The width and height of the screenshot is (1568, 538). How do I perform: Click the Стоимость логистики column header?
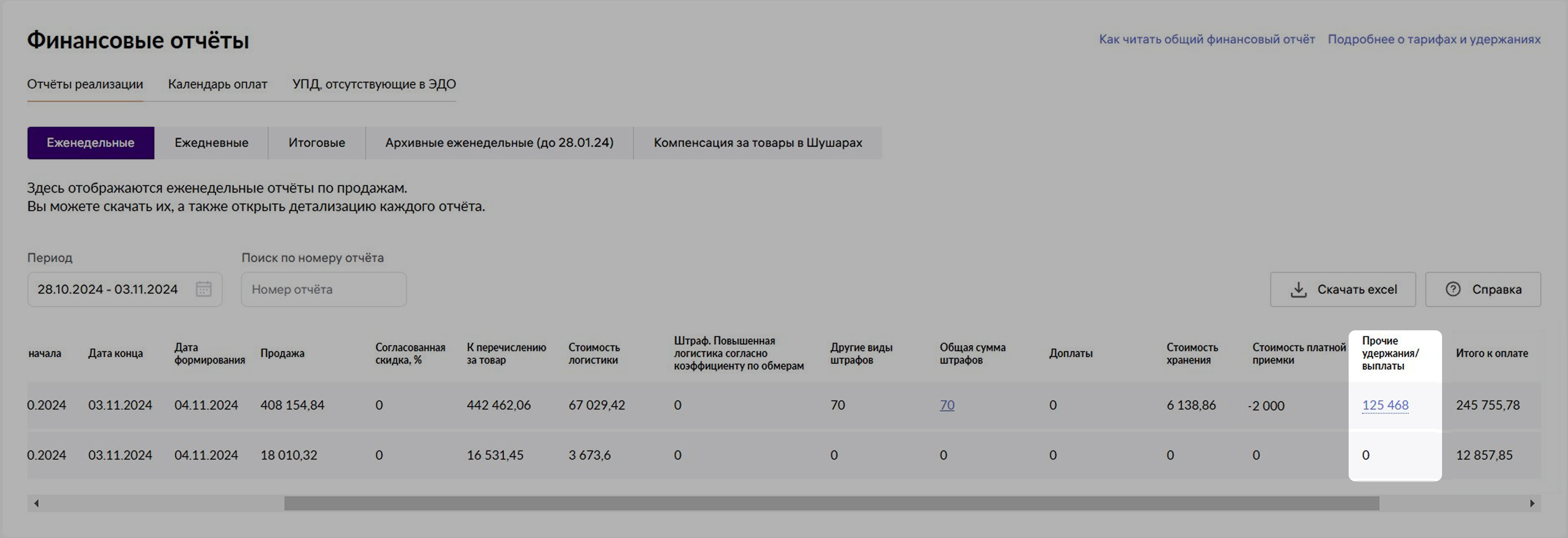[594, 354]
